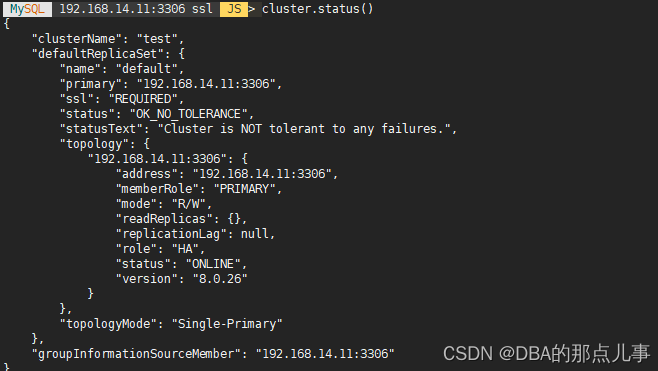This screenshot has width=658, height=371.
Task: Click the topologyMode value Single-Primary
Action: click(227, 324)
